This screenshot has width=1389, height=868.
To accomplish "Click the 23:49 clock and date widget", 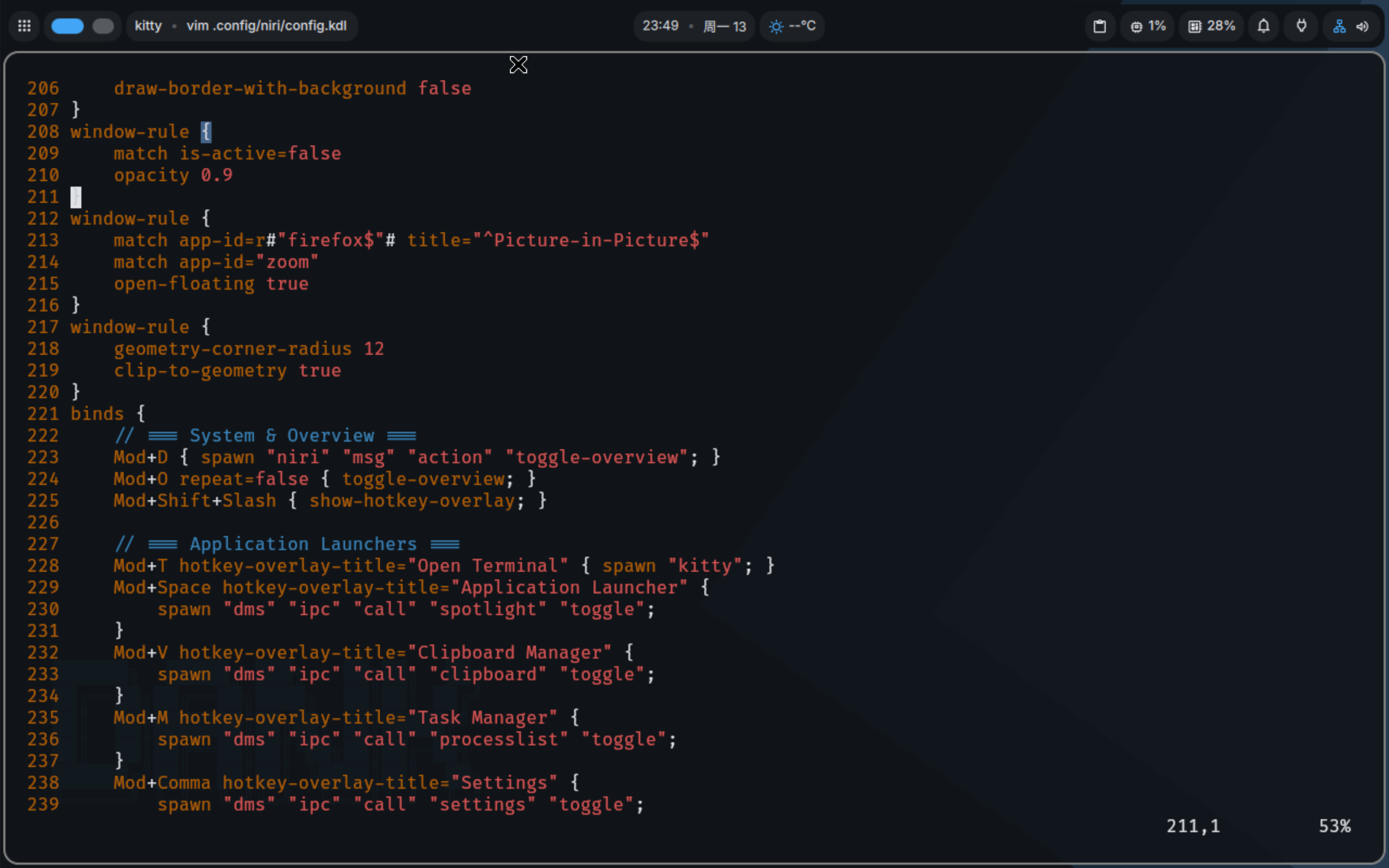I will (694, 27).
